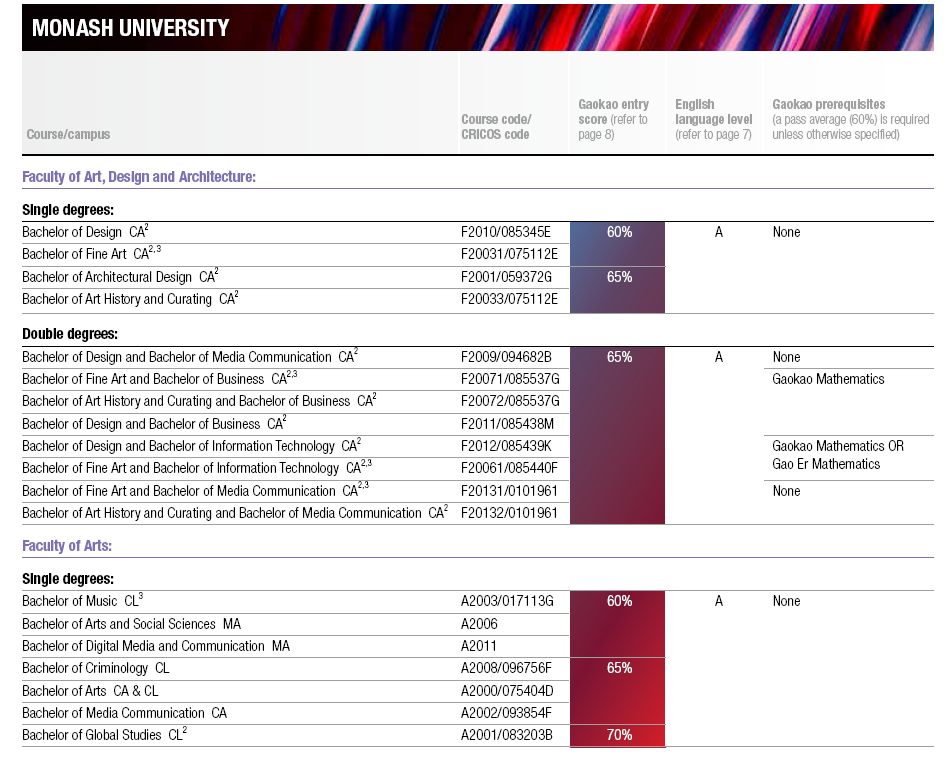Select 'Bachelor of Fine Art and Bachelor of Business'
This screenshot has width=948, height=775.
coord(160,379)
